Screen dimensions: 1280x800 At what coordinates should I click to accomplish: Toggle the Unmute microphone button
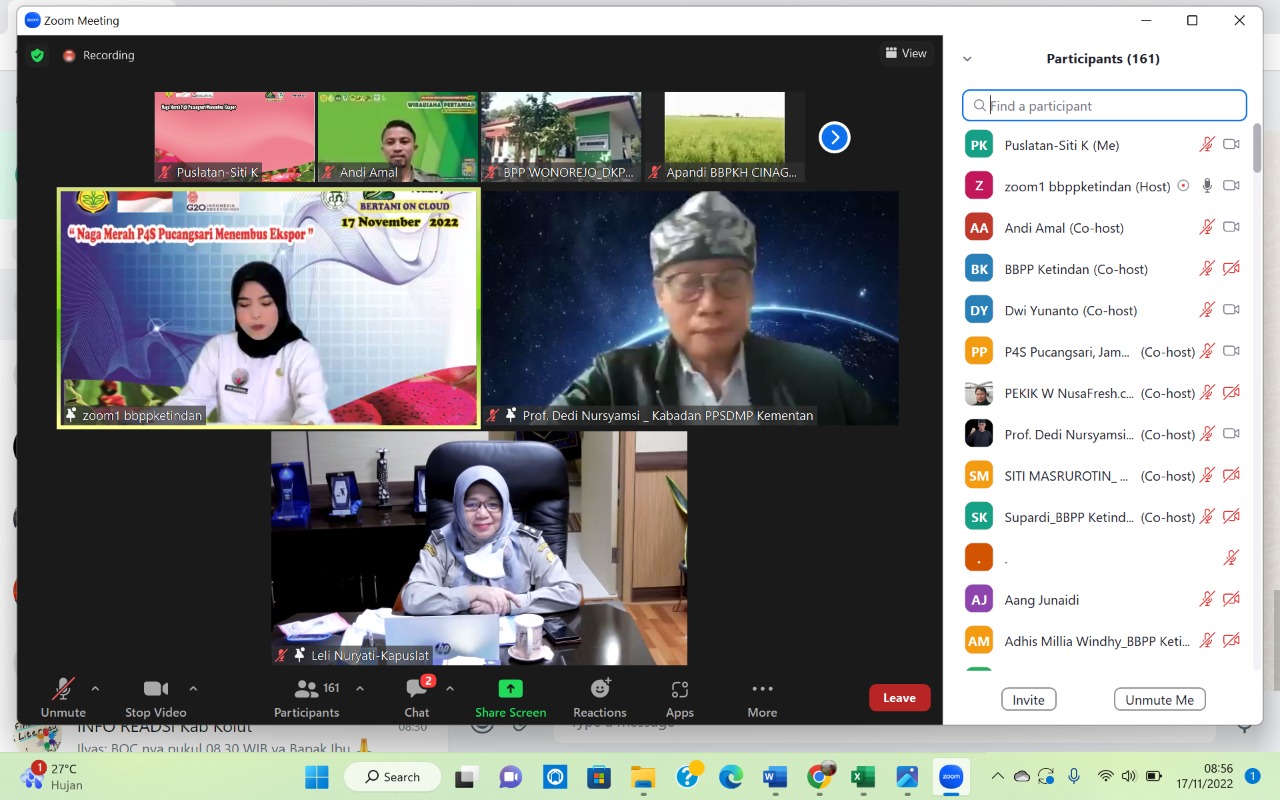(x=63, y=697)
